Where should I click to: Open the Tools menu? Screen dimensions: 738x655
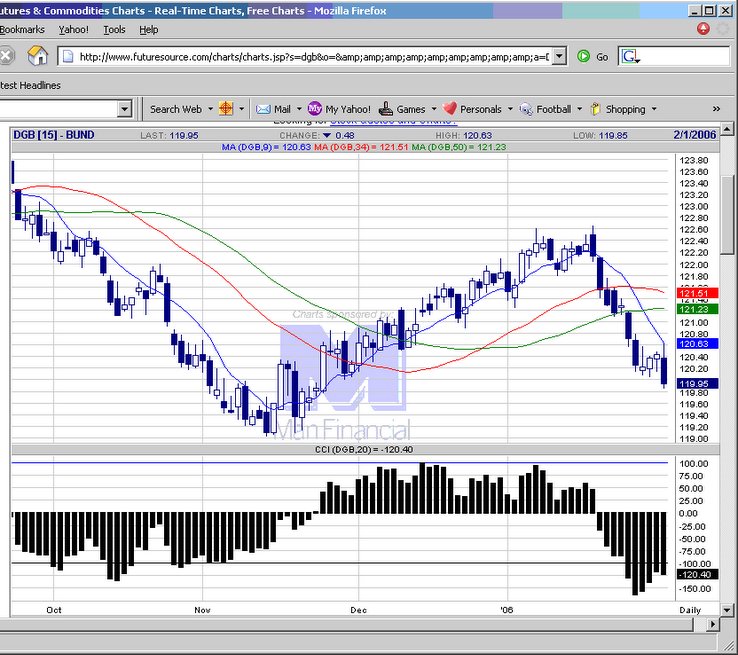point(114,30)
